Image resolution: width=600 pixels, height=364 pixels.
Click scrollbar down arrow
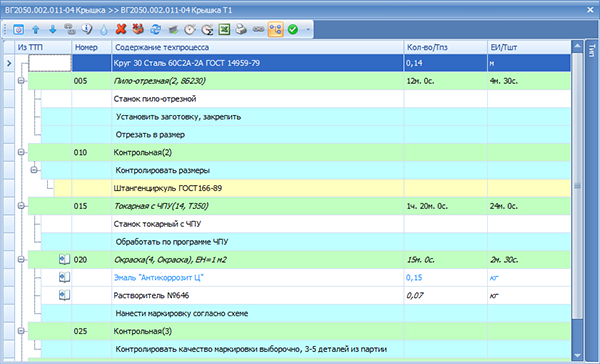point(577,355)
